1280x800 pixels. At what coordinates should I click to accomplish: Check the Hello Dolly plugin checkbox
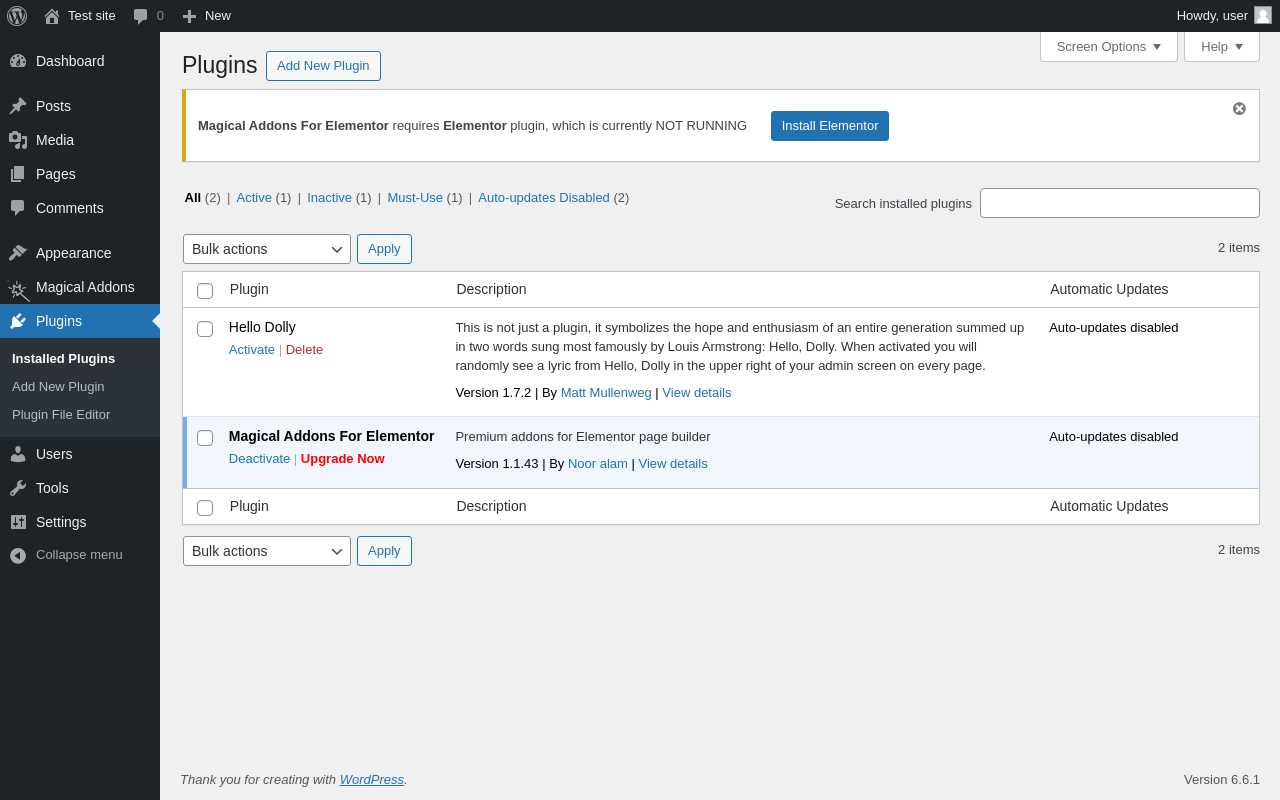click(x=205, y=329)
